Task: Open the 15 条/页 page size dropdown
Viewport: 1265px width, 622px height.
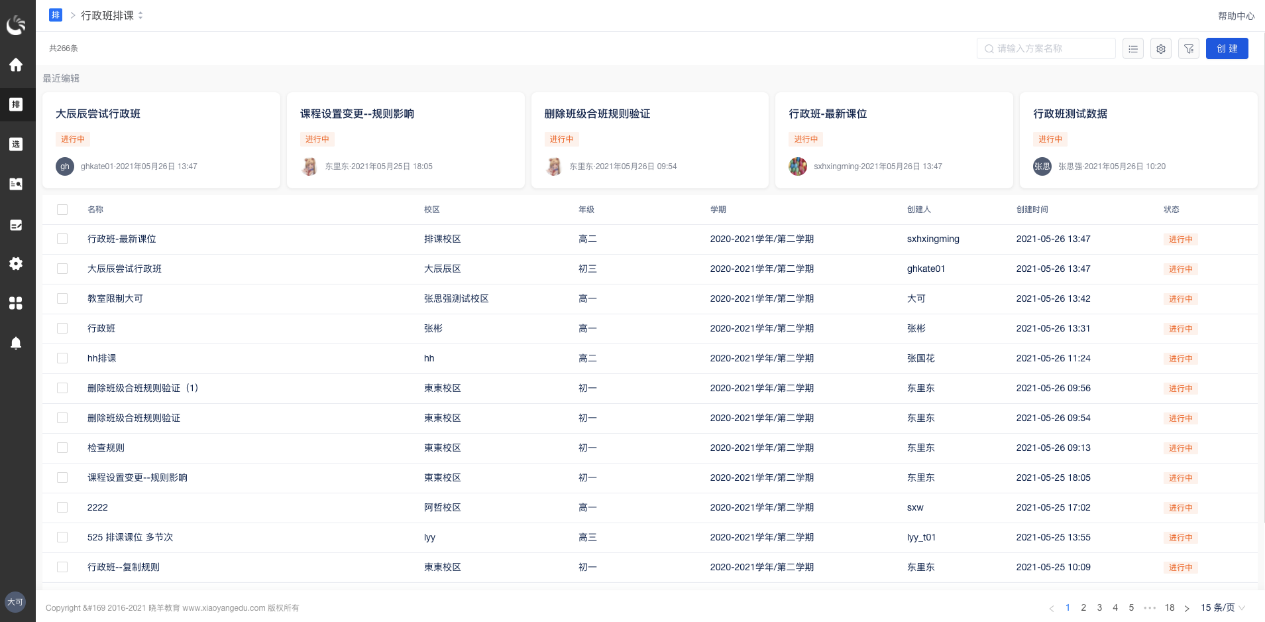Action: click(1220, 607)
